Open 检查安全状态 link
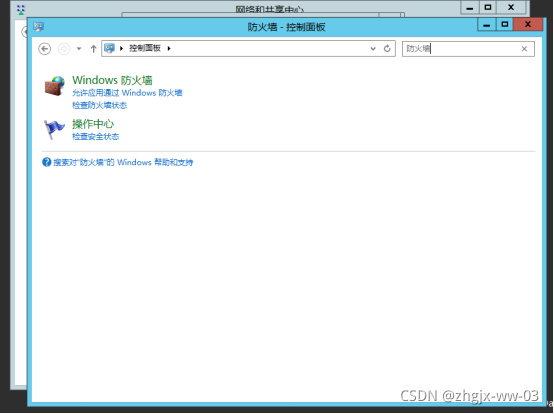This screenshot has width=554, height=414. (95, 137)
